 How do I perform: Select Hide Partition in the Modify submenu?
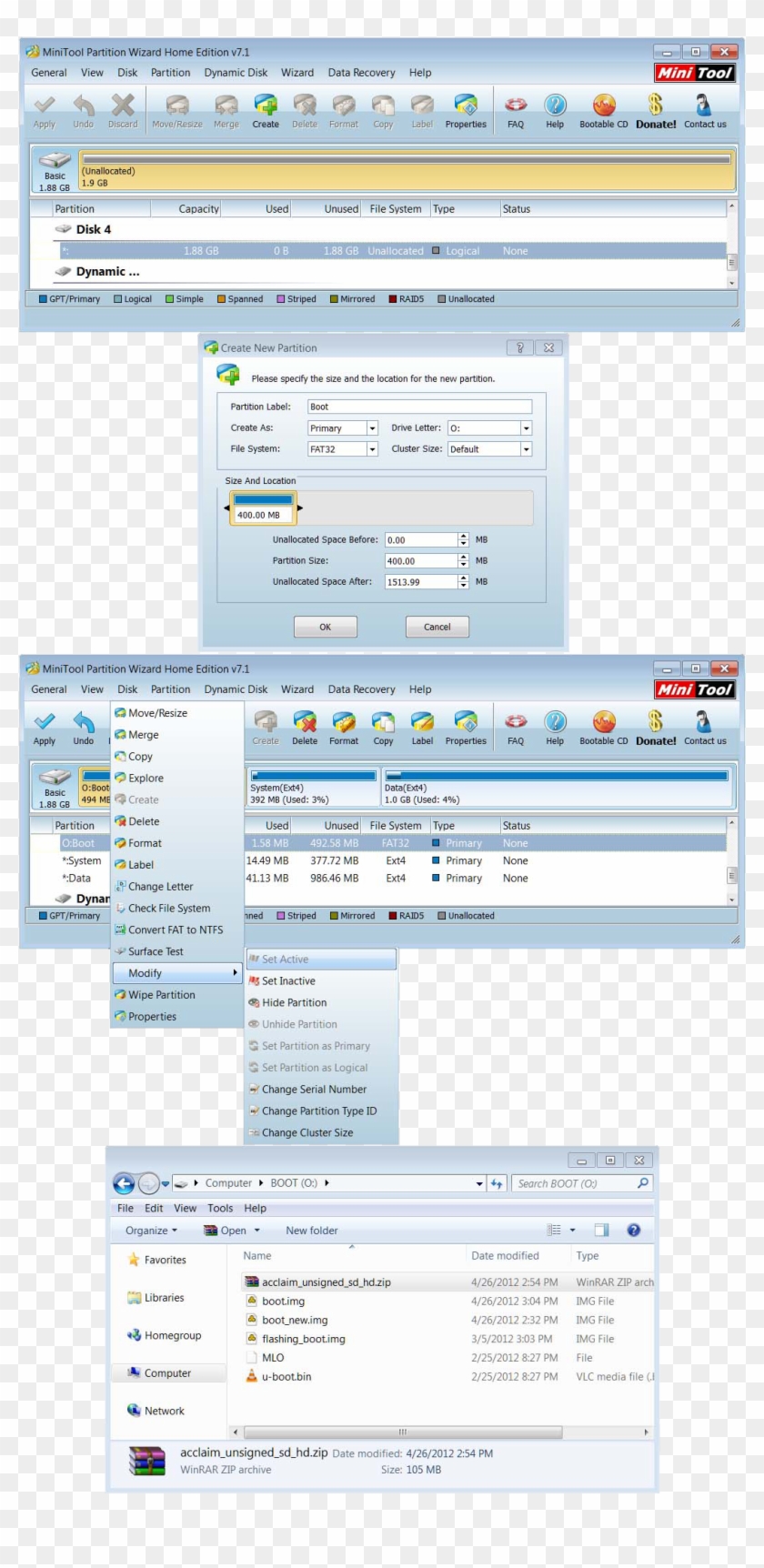pos(322,1002)
